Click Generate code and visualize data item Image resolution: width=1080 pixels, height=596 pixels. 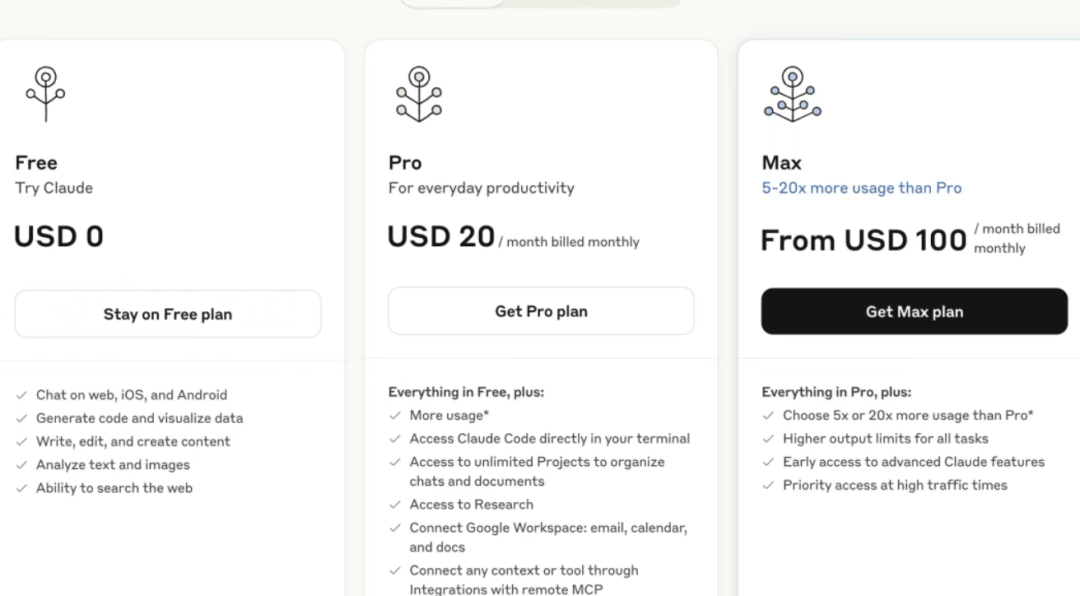(139, 418)
